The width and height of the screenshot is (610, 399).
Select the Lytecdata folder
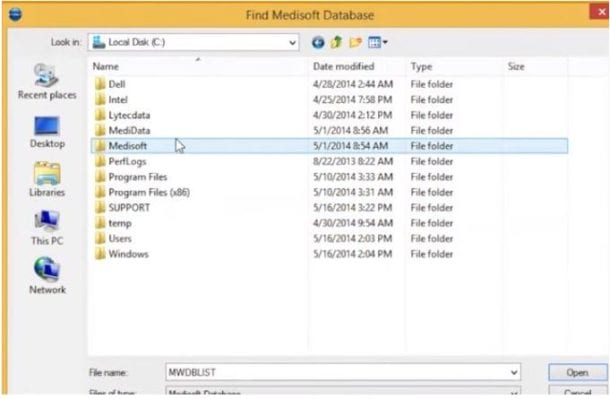(129, 115)
